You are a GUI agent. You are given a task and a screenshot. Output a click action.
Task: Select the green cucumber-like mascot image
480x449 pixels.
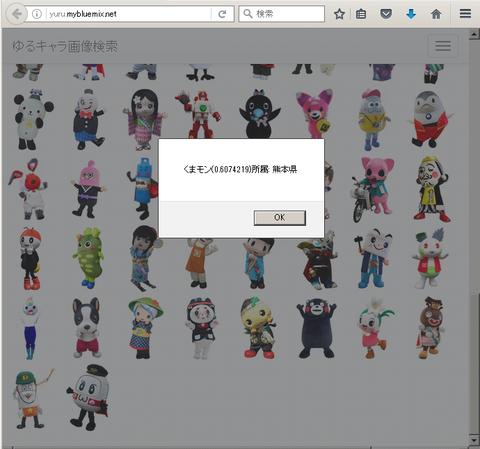[88, 258]
